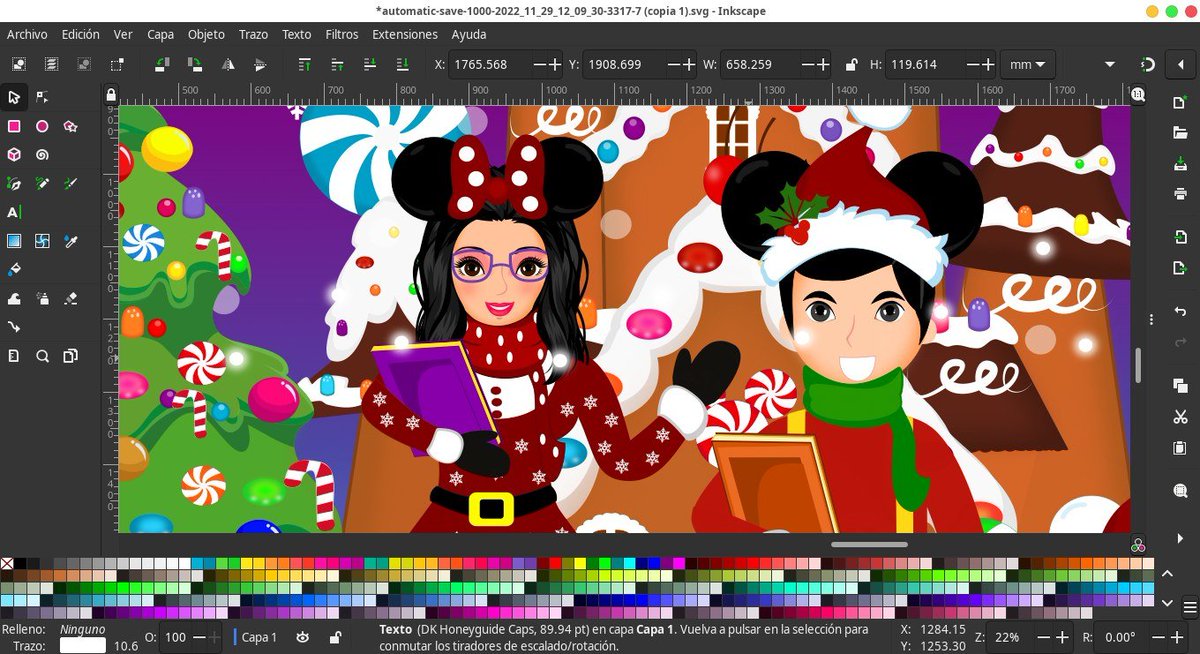This screenshot has height=654, width=1200.
Task: Toggle Capa 1 layer visibility eye
Action: click(x=302, y=637)
